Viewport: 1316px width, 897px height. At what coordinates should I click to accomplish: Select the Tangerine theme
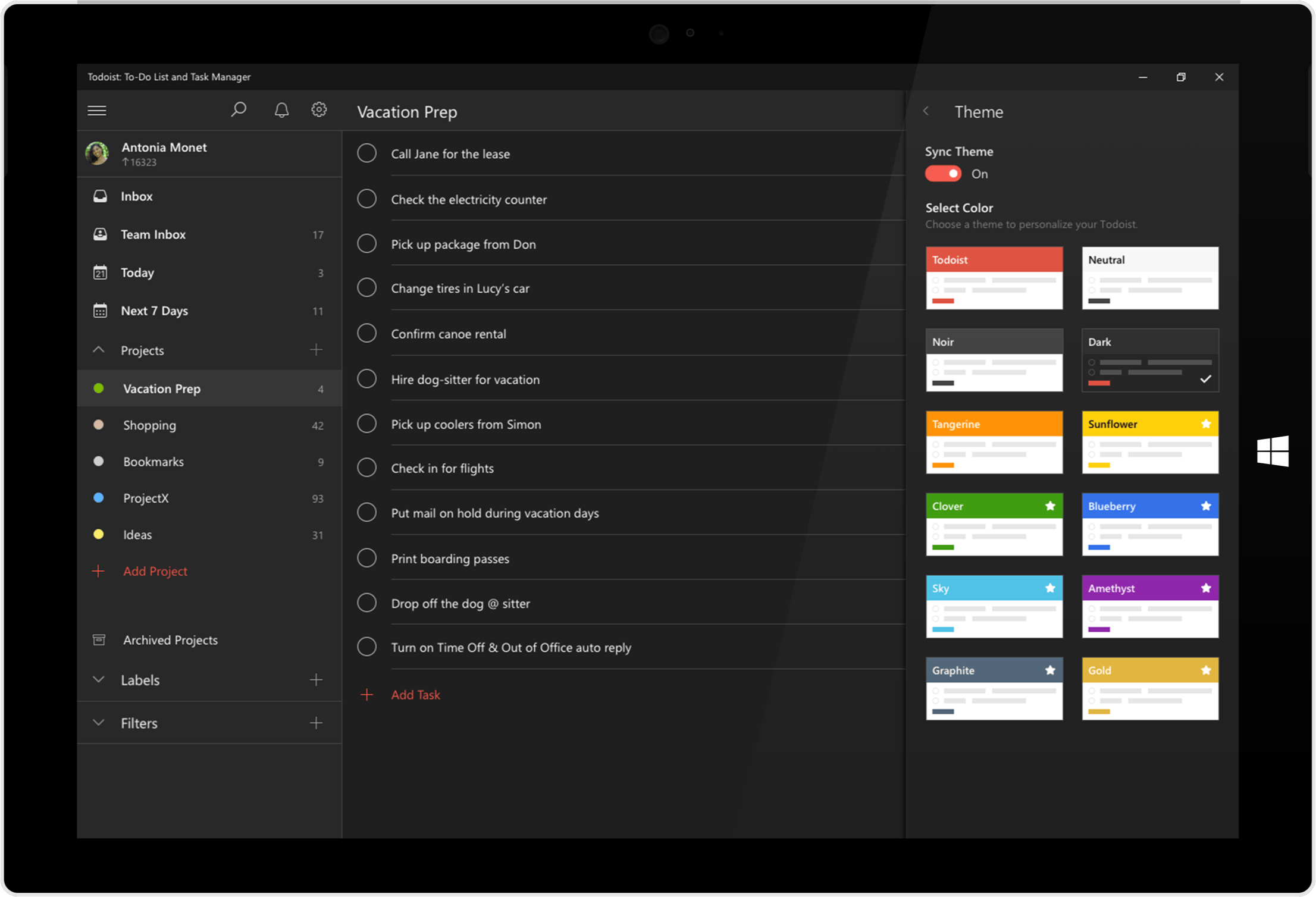(x=994, y=442)
